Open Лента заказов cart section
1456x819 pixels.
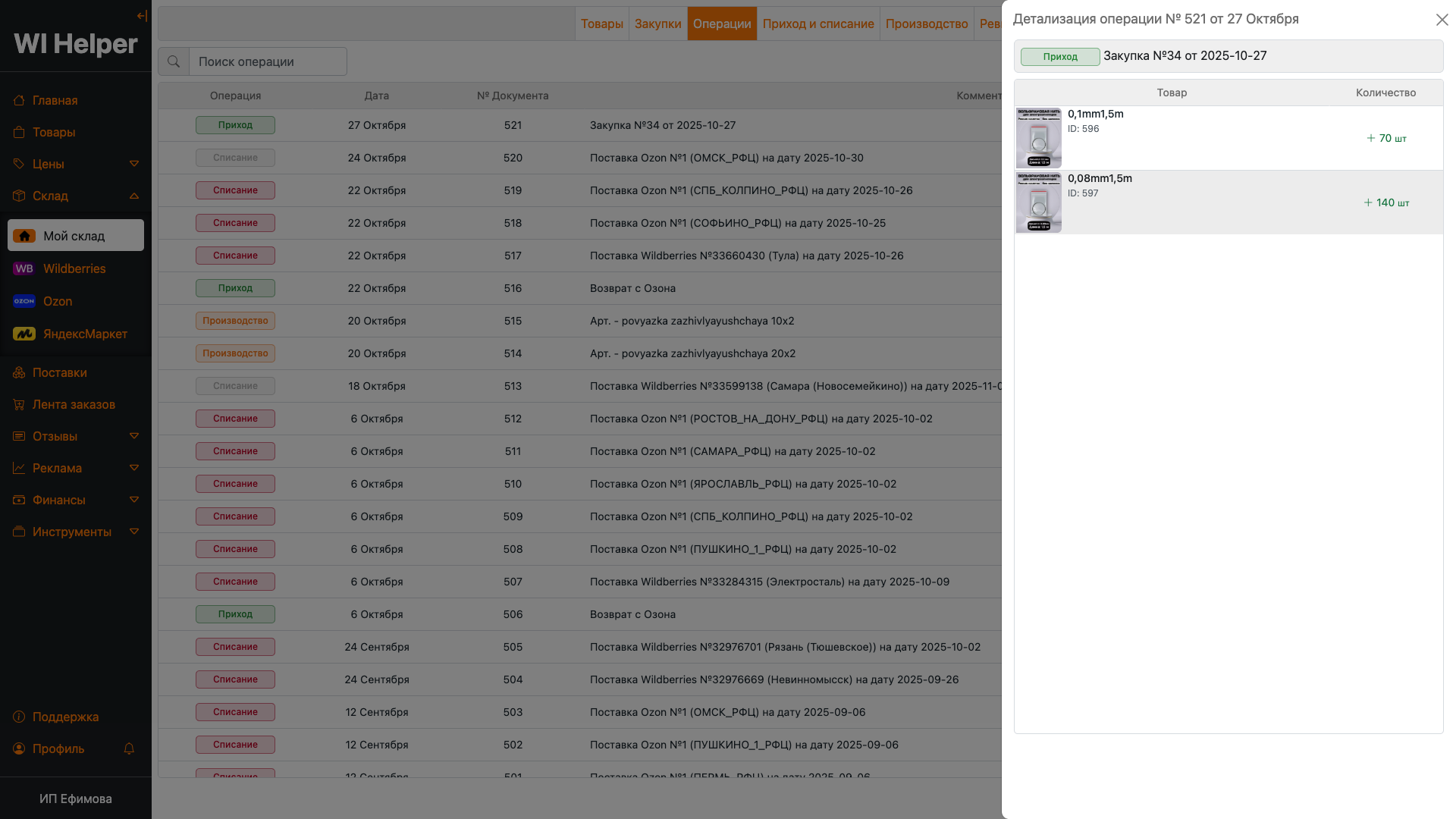(x=74, y=404)
